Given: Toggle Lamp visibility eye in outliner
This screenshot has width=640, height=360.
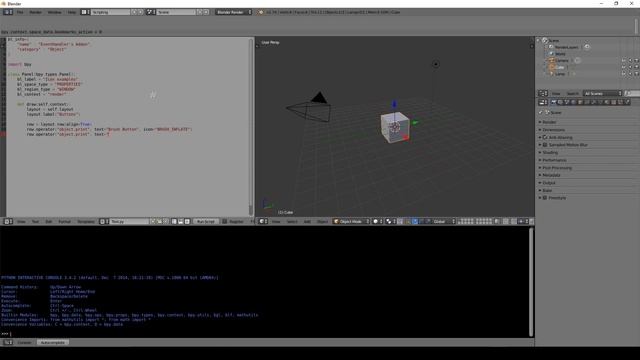Looking at the screenshot, I should coord(624,74).
